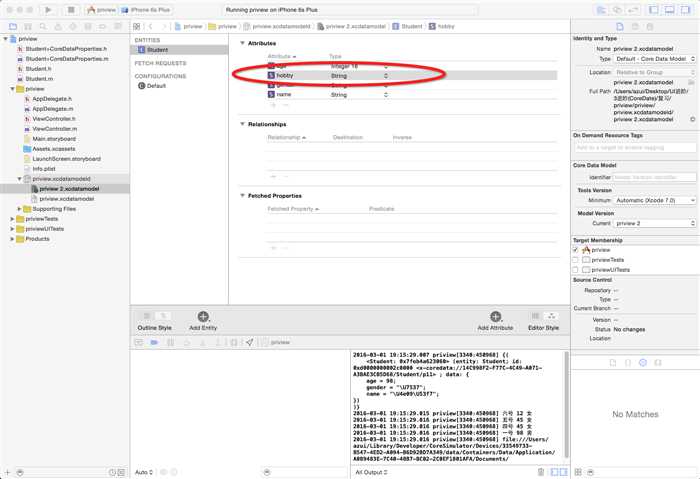700x479 pixels.
Task: Collapse the Fetched Properties section
Action: click(x=242, y=196)
